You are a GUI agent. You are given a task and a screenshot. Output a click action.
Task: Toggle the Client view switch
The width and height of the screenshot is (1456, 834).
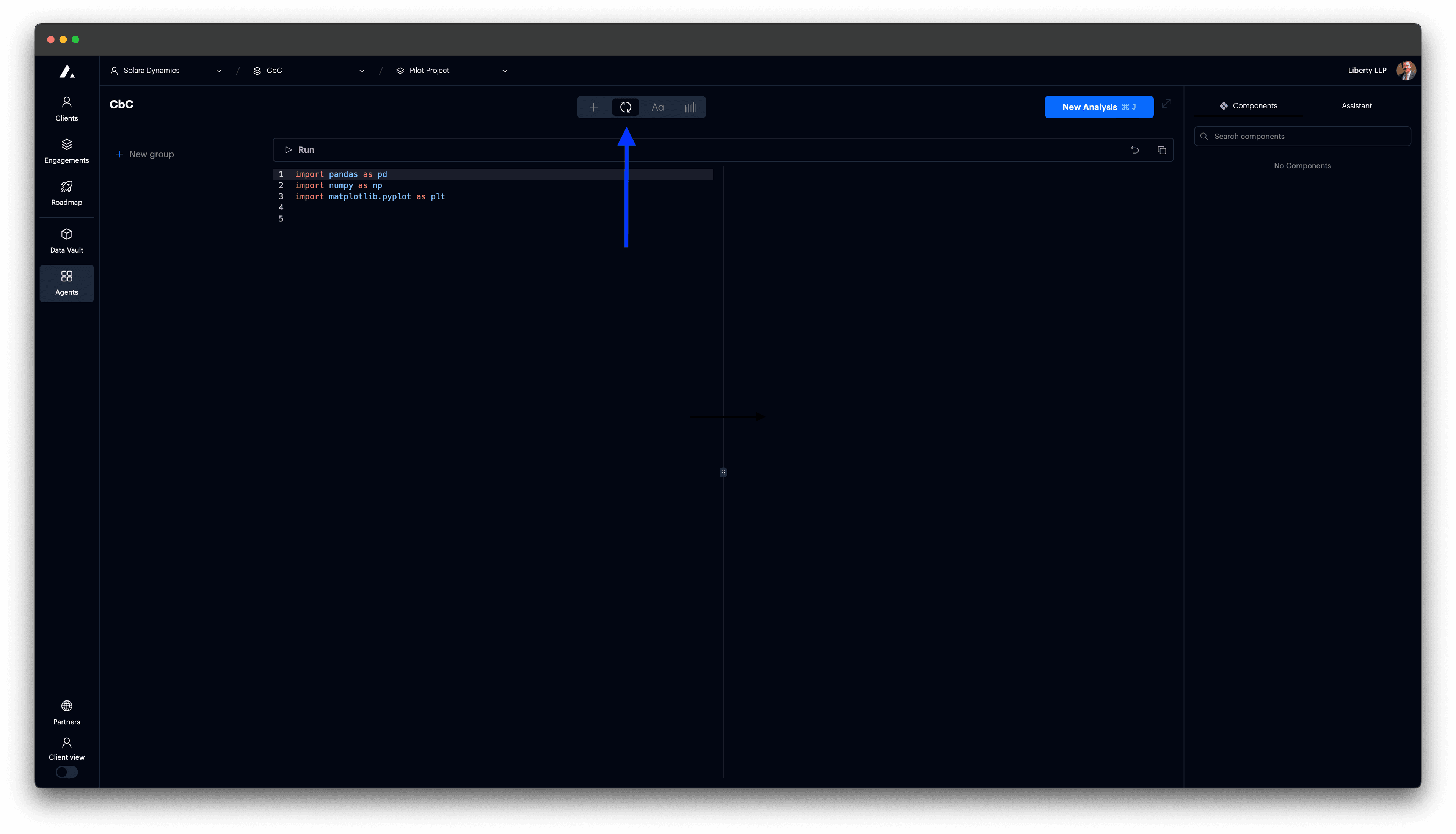tap(66, 772)
